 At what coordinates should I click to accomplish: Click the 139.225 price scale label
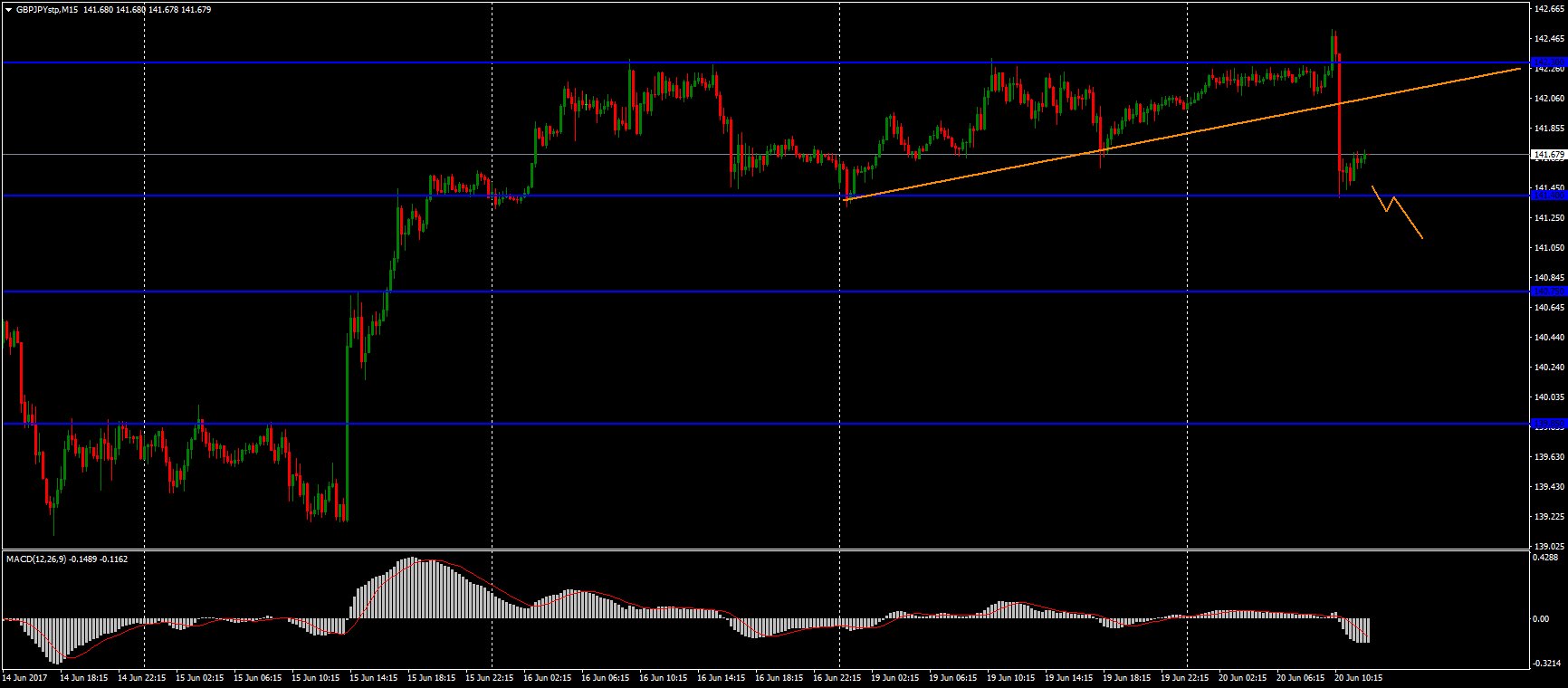[1550, 517]
